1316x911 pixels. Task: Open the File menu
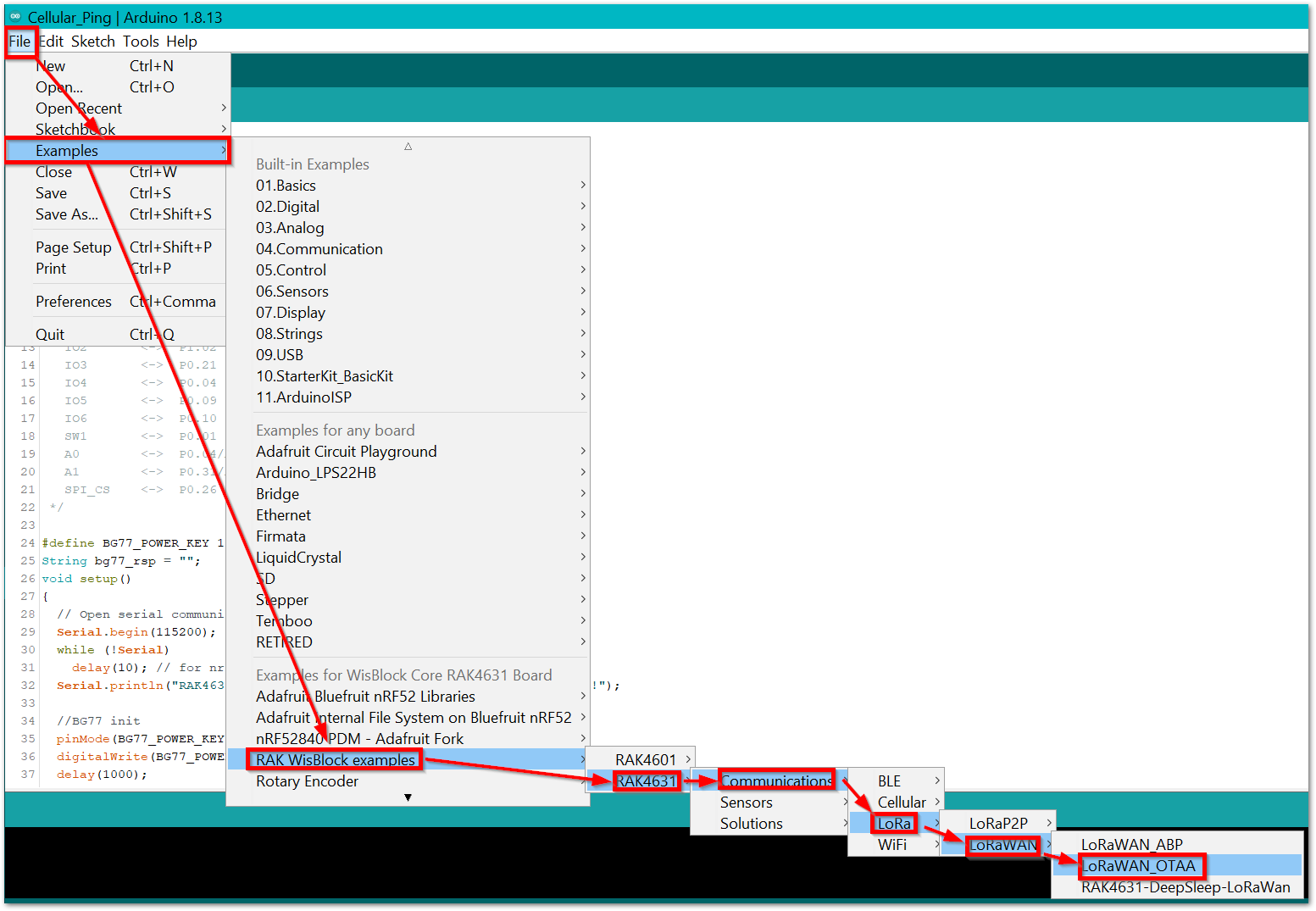point(19,42)
